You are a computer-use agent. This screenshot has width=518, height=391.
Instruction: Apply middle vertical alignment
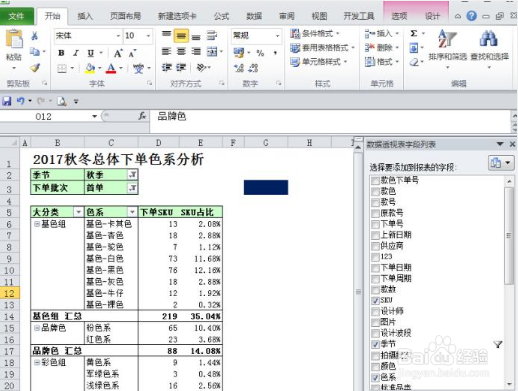click(181, 36)
